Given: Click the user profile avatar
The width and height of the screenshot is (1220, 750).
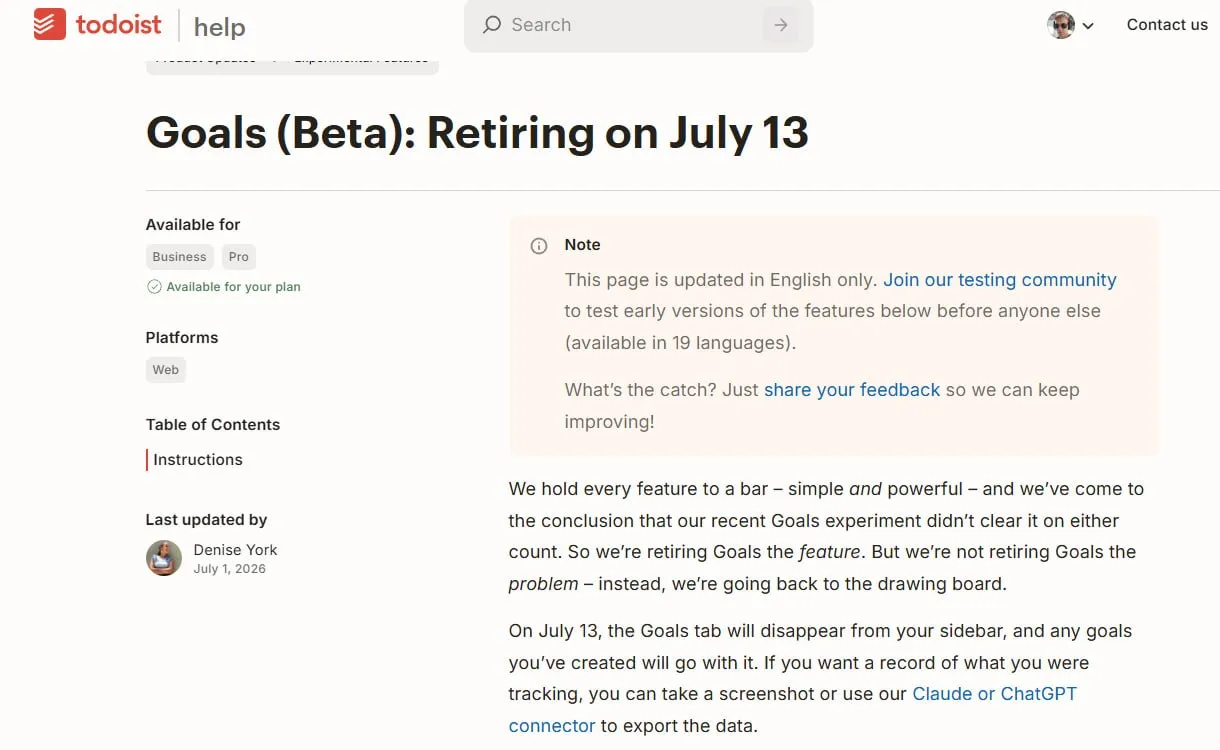Looking at the screenshot, I should tap(1061, 25).
